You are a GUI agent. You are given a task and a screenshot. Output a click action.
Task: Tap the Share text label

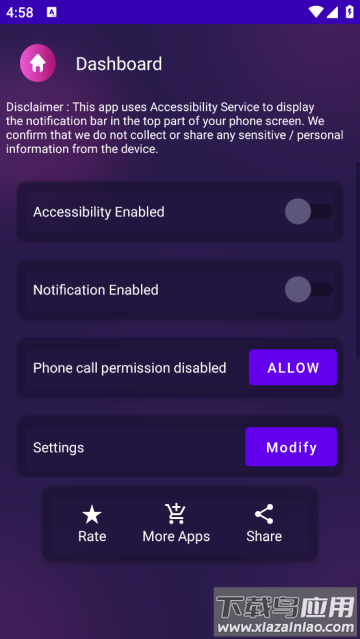tap(264, 536)
